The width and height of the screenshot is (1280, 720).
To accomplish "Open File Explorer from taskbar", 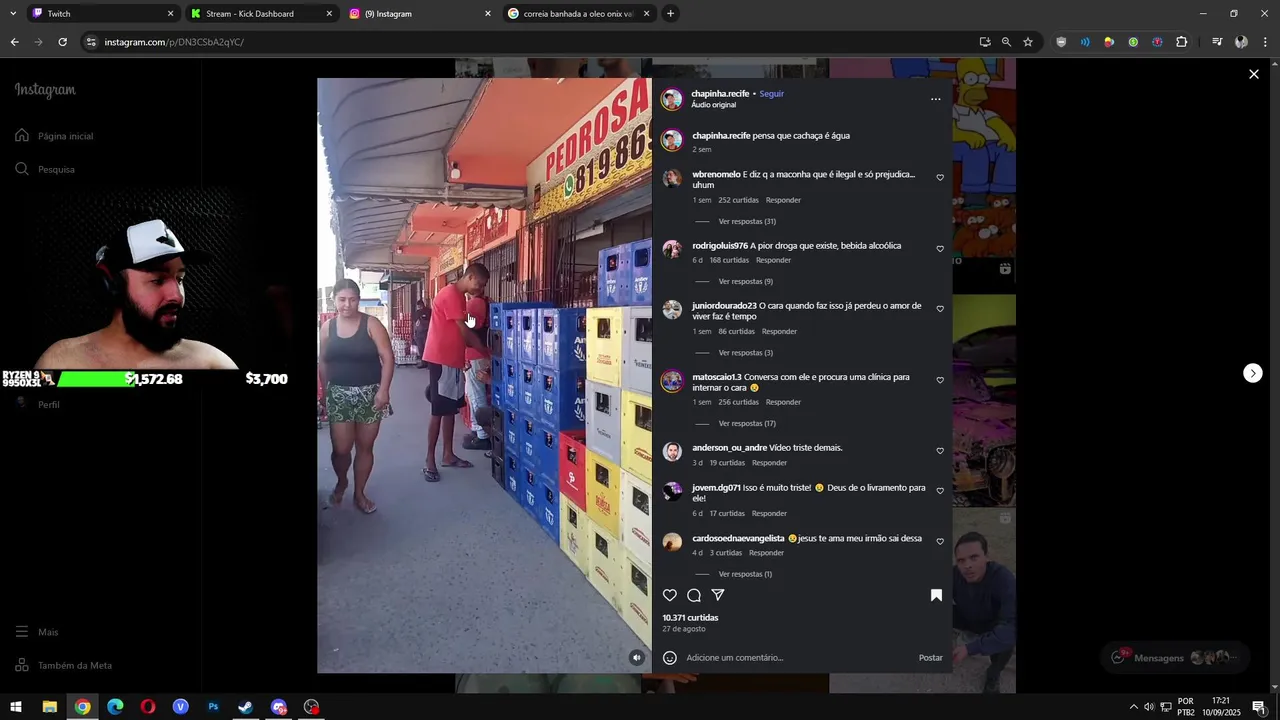I will (x=49, y=707).
